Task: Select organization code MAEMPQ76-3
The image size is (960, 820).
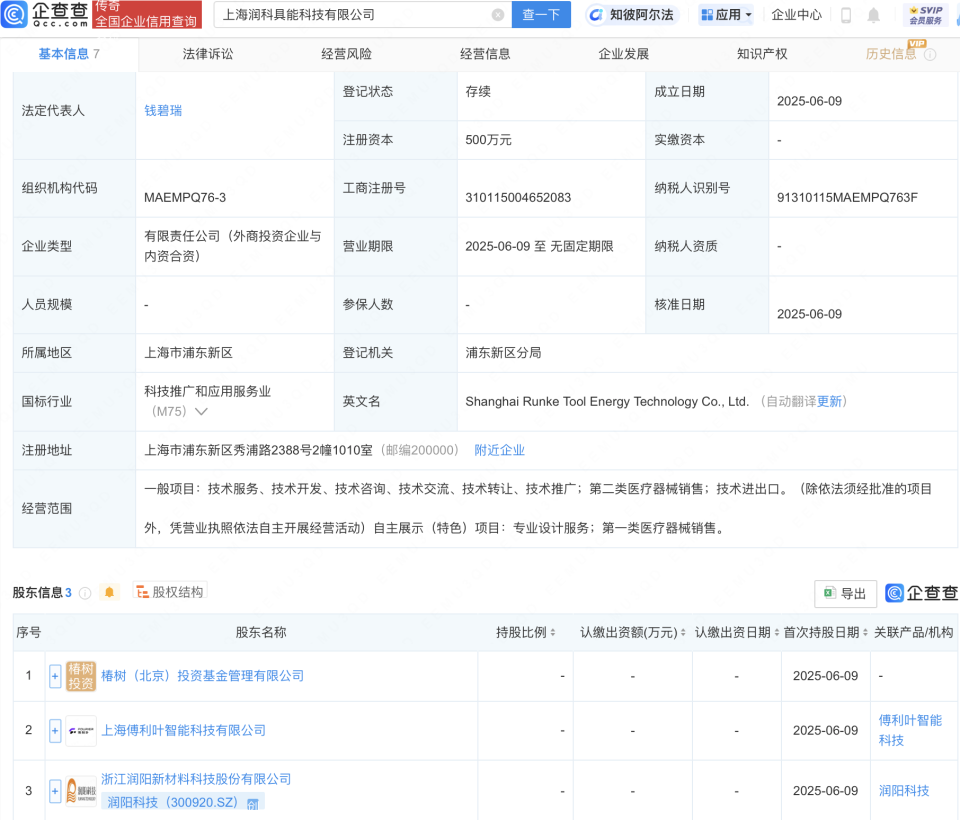Action: coord(185,197)
